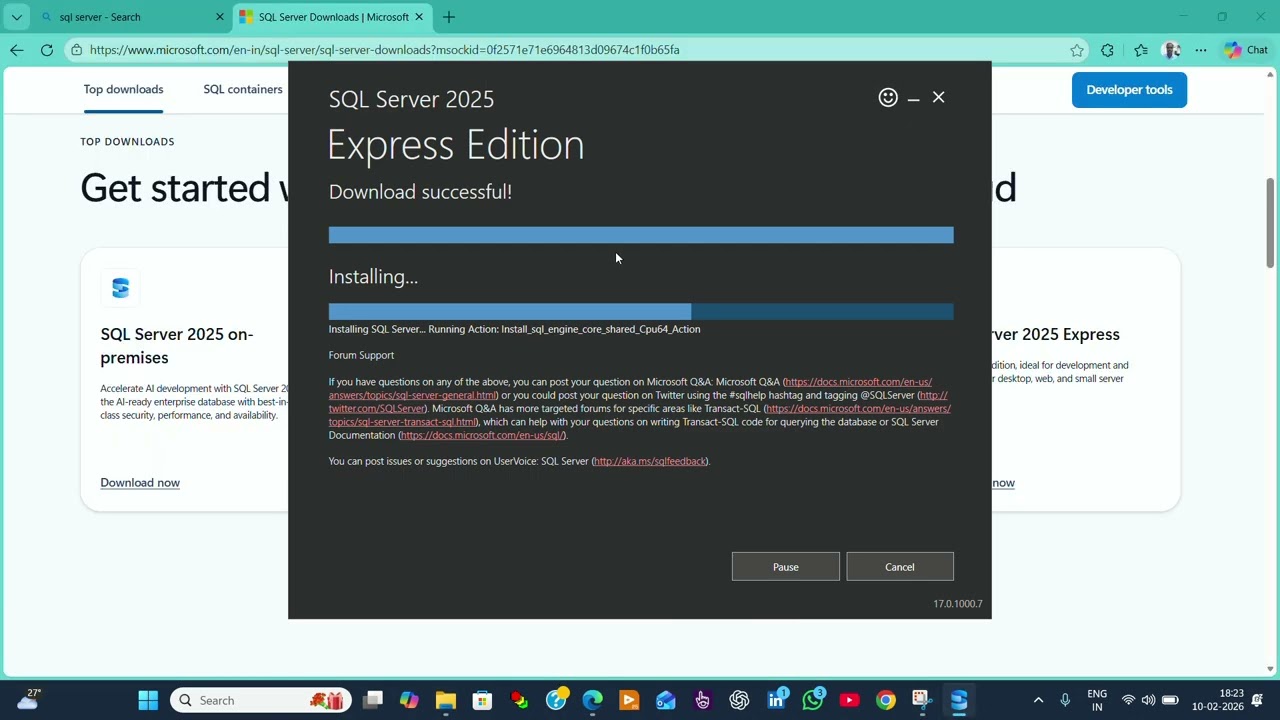Image resolution: width=1280 pixels, height=720 pixels.
Task: Open the Developer tools button on the webpage
Action: click(1129, 90)
